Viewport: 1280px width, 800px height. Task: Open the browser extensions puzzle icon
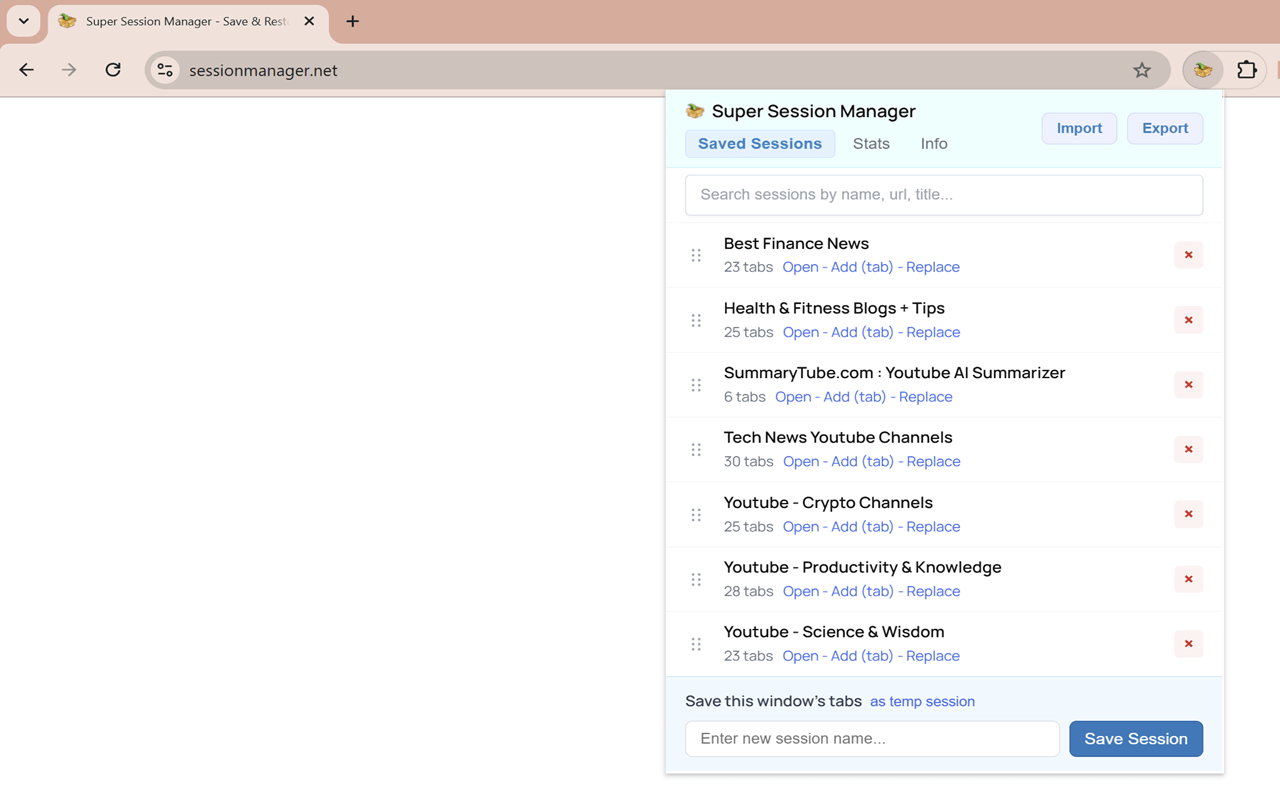click(1246, 70)
